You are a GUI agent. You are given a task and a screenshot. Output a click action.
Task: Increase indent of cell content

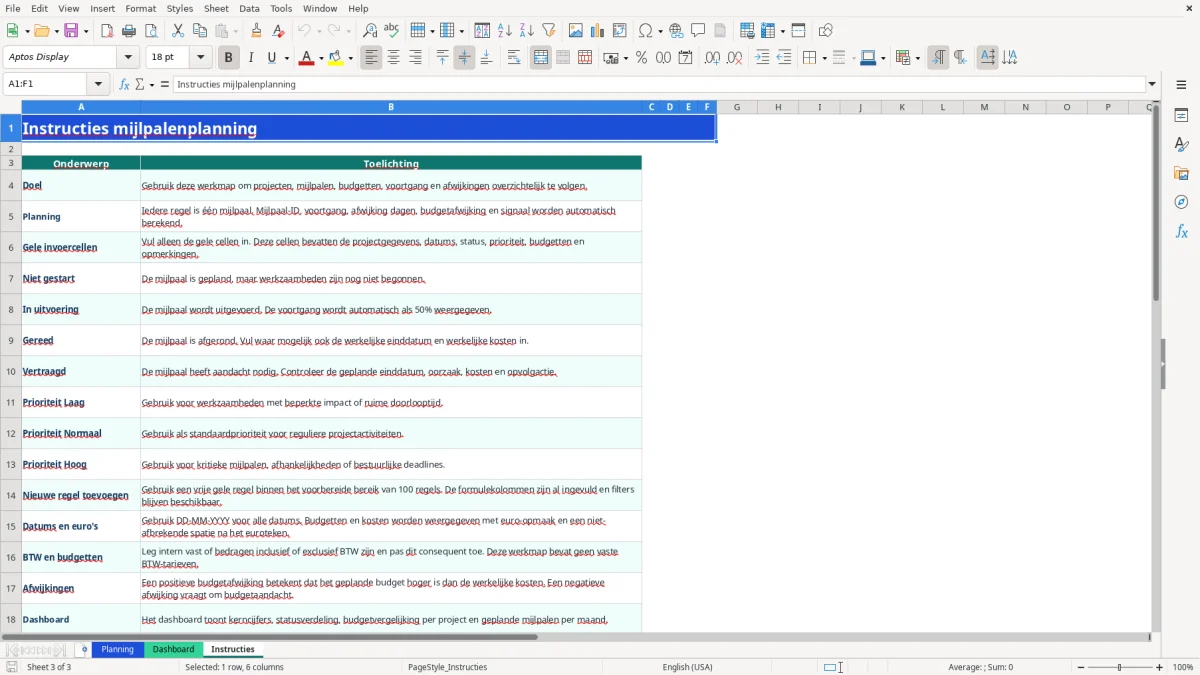[x=762, y=58]
